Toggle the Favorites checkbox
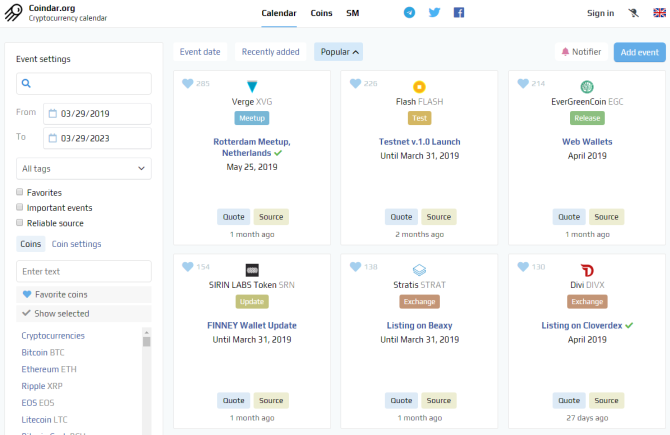Viewport: 670px width, 435px height. tap(19, 192)
